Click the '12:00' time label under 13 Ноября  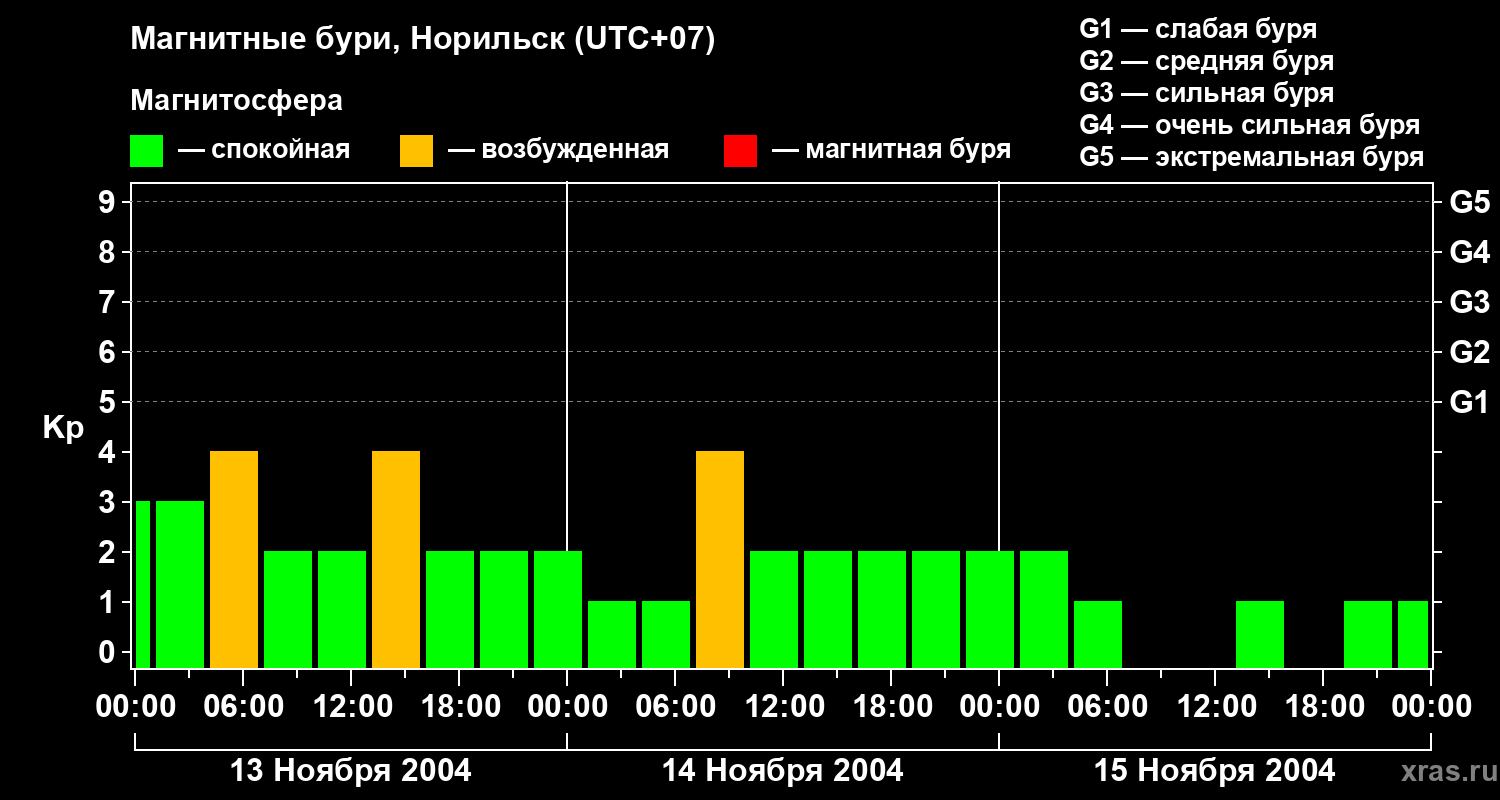point(352,706)
